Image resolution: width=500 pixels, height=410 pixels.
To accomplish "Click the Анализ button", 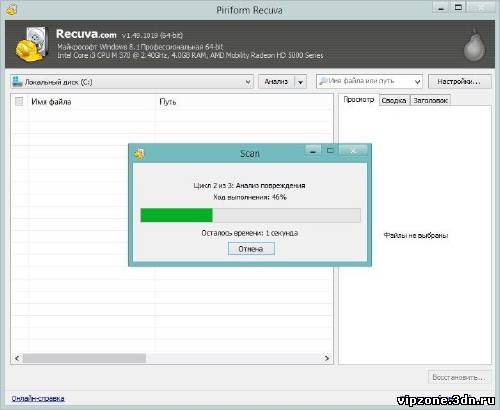I will 276,82.
